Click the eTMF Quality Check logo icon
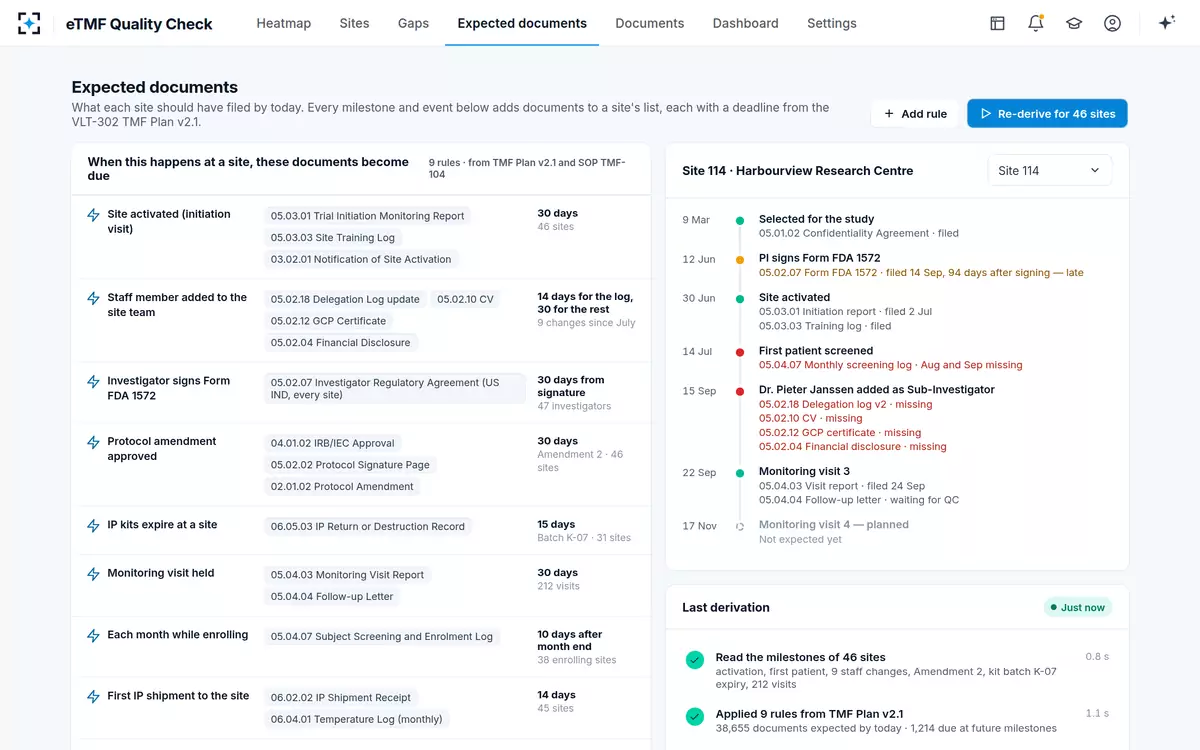This screenshot has height=750, width=1200. click(29, 23)
